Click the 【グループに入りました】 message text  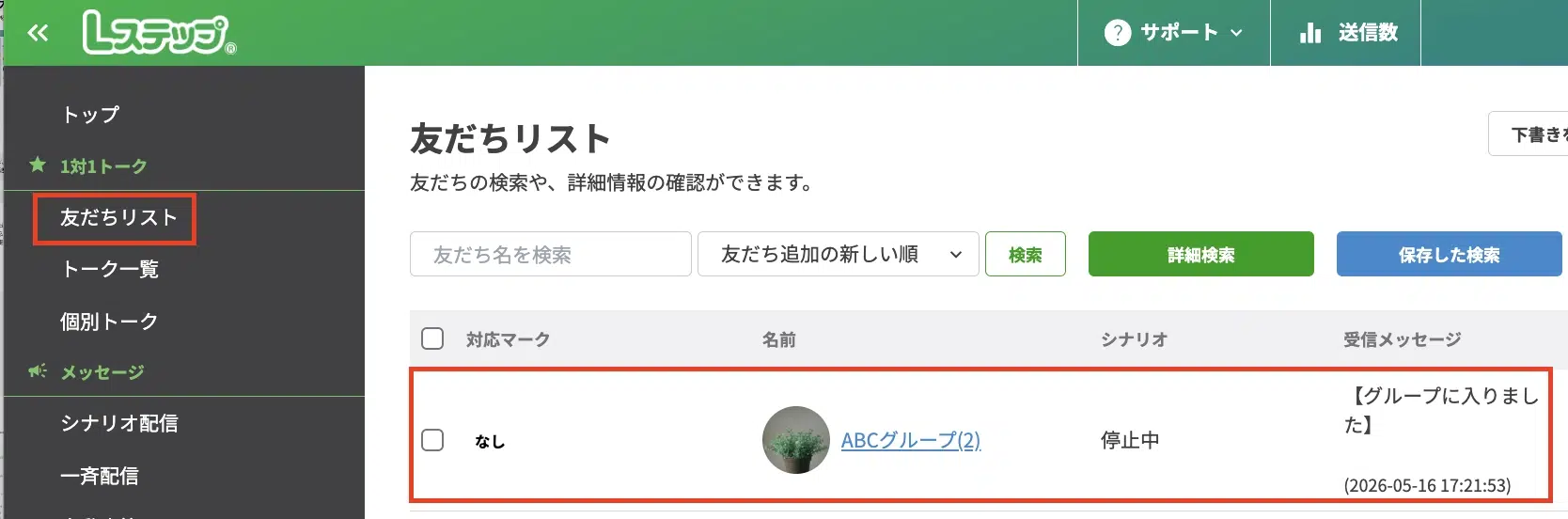(x=1443, y=410)
